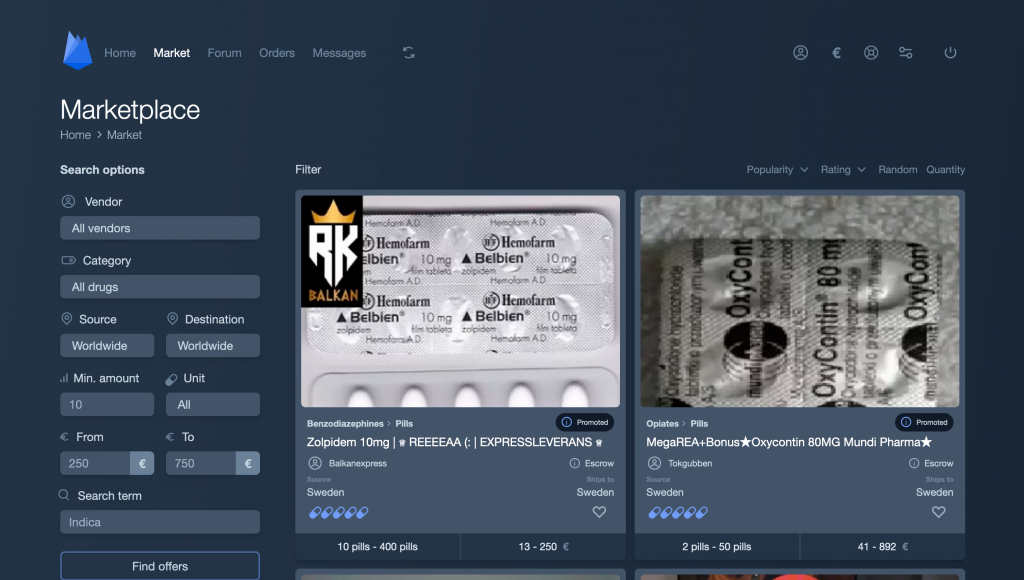Open the Unit dropdown showing All
The width and height of the screenshot is (1024, 580).
click(213, 404)
